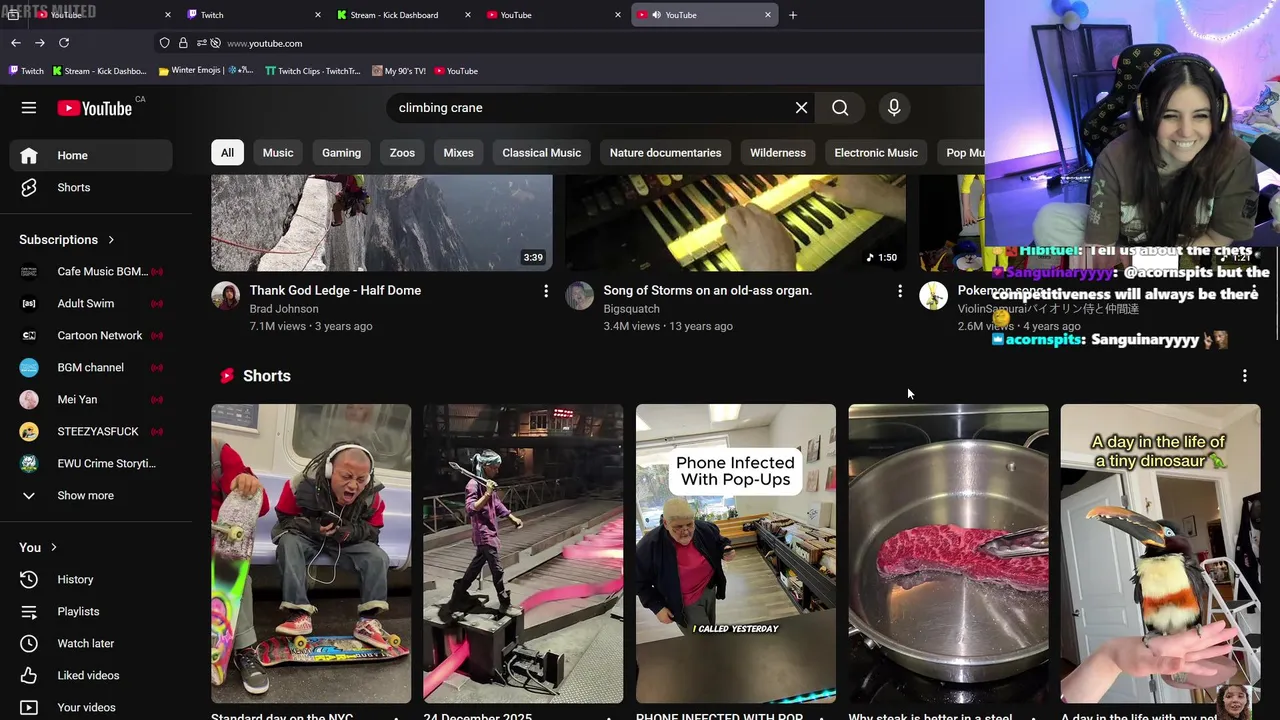Select the Gaming filter chip

click(341, 153)
